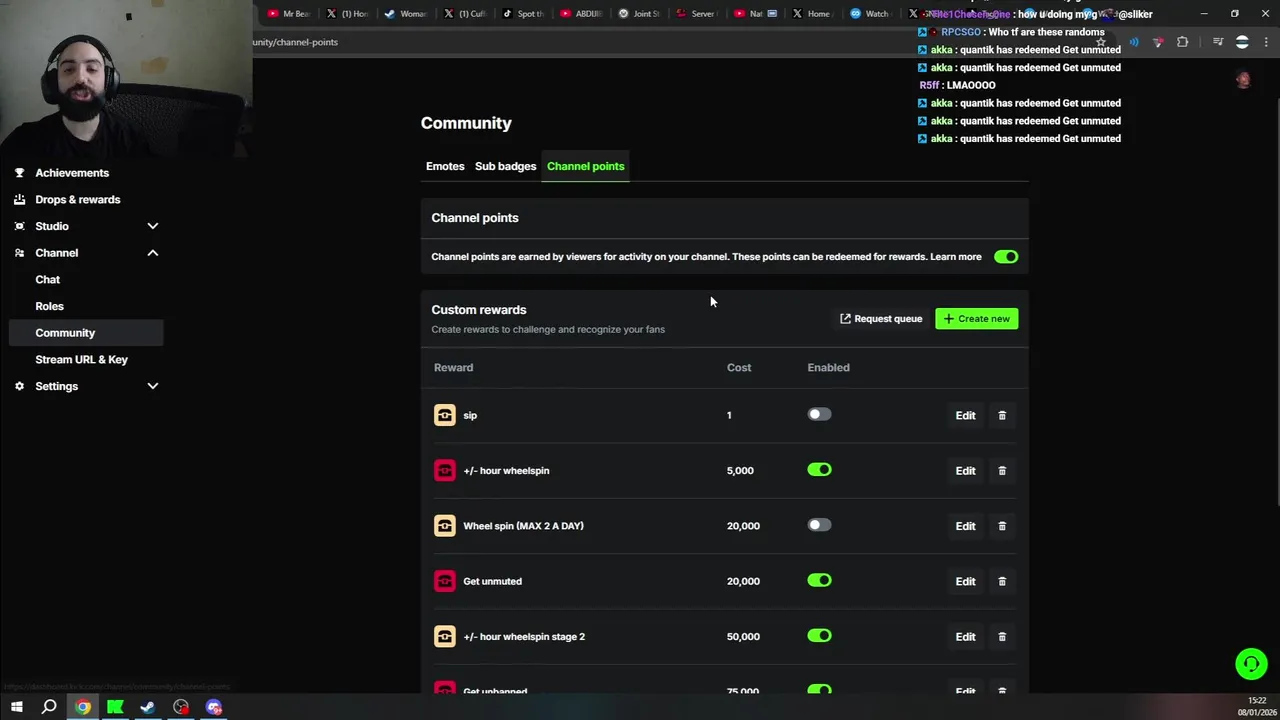This screenshot has height=720, width=1280.
Task: Switch to the Sub badges tab
Action: click(505, 166)
